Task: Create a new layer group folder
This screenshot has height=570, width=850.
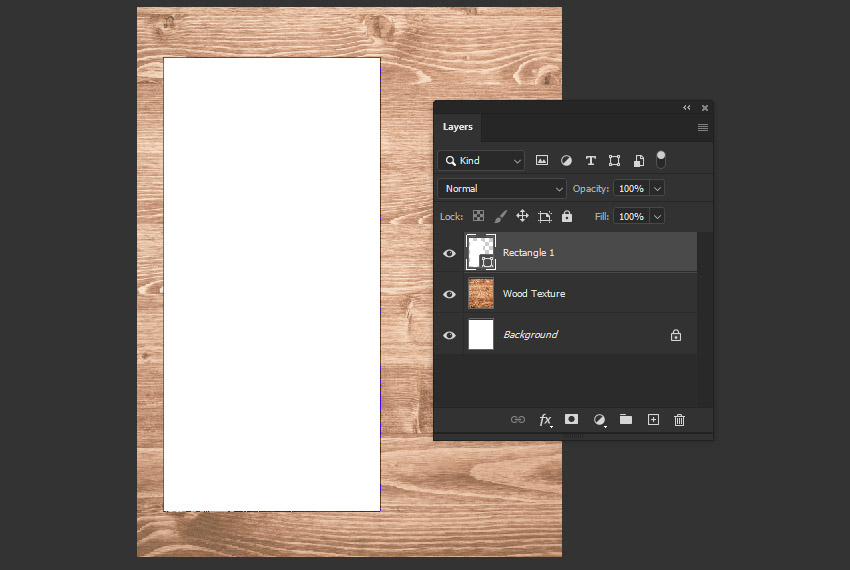Action: (626, 419)
